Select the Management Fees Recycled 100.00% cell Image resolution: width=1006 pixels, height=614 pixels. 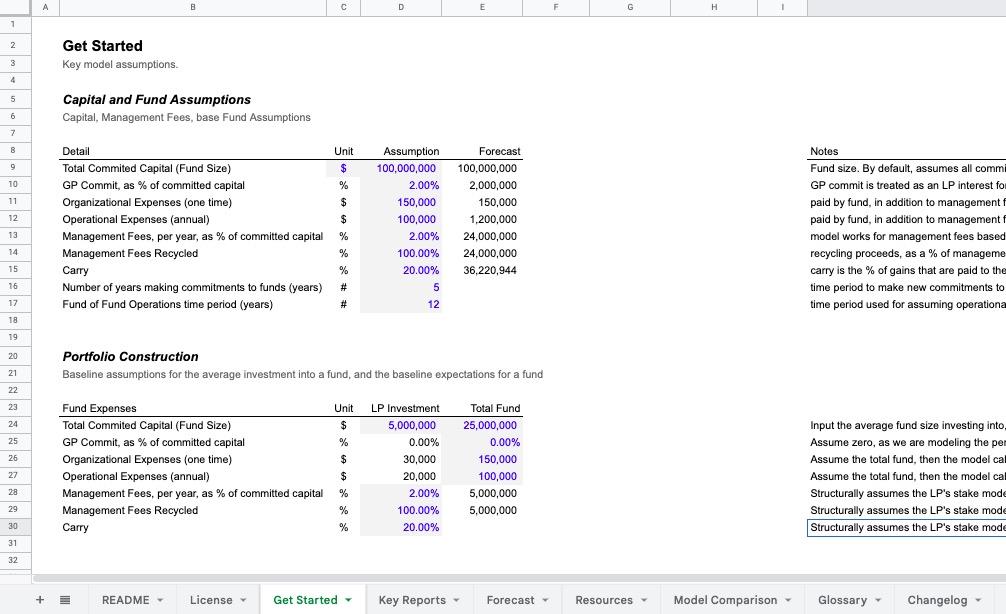click(x=401, y=253)
